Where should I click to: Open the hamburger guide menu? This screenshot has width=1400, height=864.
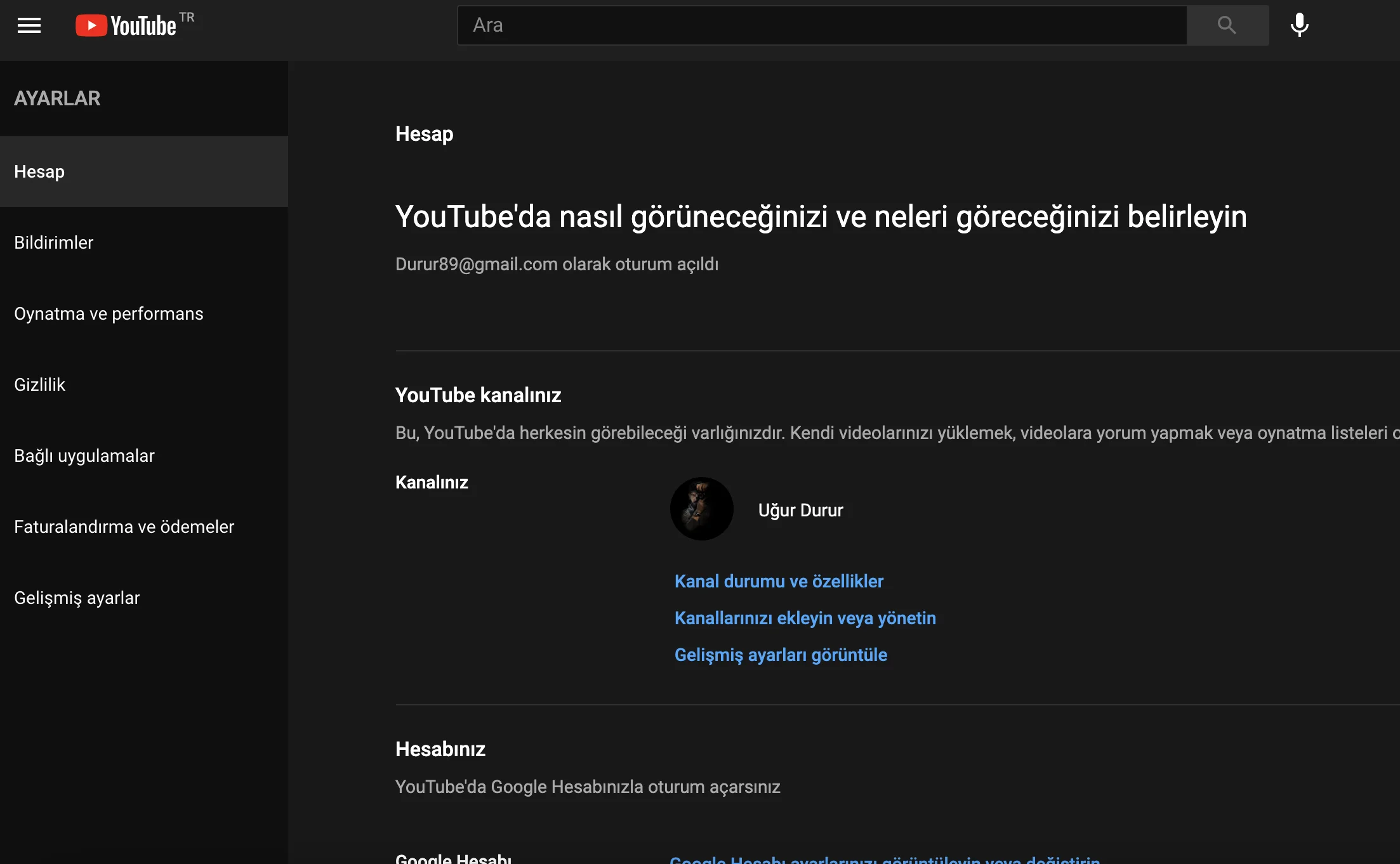click(x=29, y=25)
